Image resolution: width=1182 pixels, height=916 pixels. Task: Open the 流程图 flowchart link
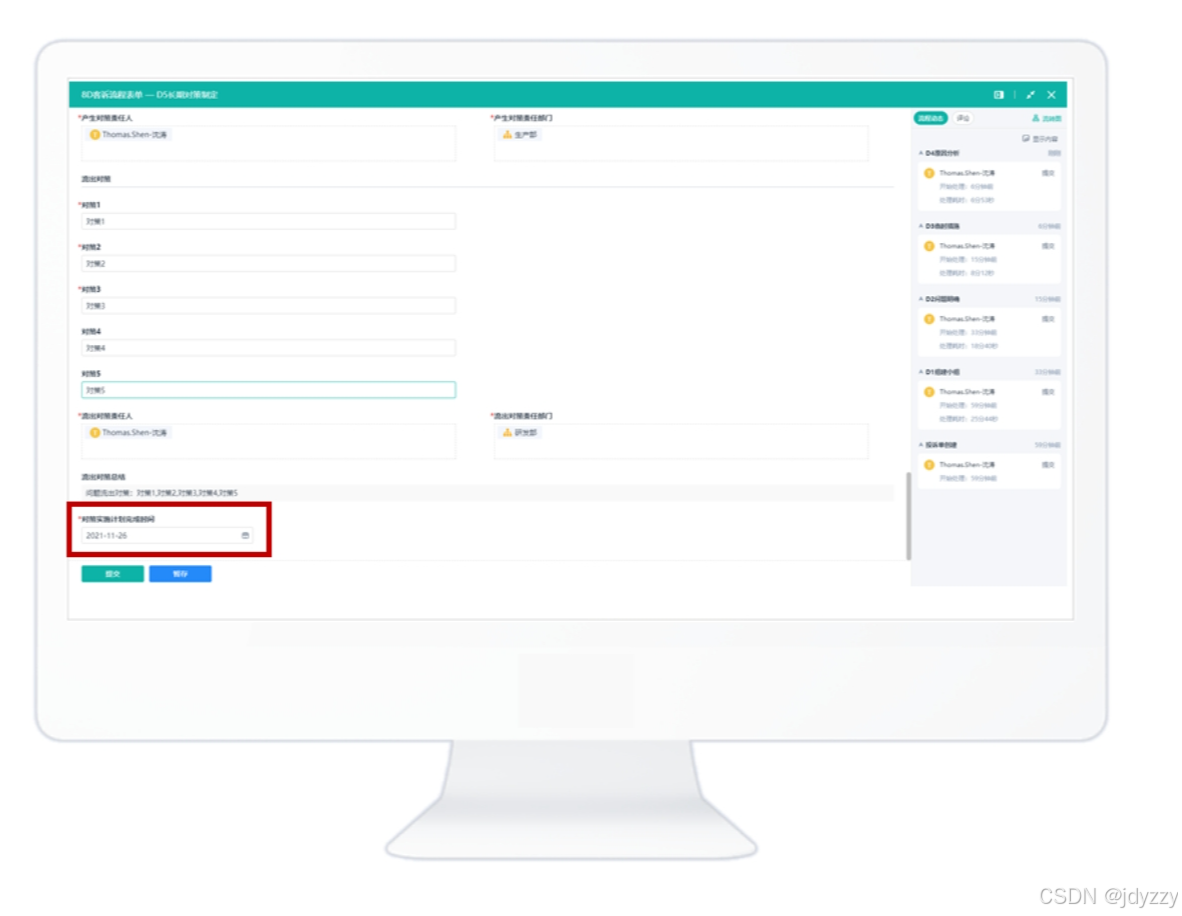[1046, 118]
